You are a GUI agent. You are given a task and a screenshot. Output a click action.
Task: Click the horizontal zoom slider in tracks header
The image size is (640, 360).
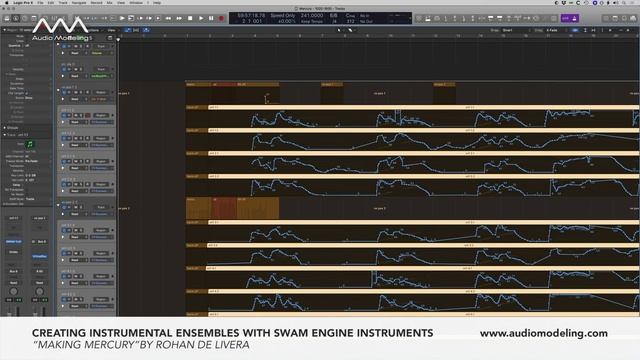point(623,30)
